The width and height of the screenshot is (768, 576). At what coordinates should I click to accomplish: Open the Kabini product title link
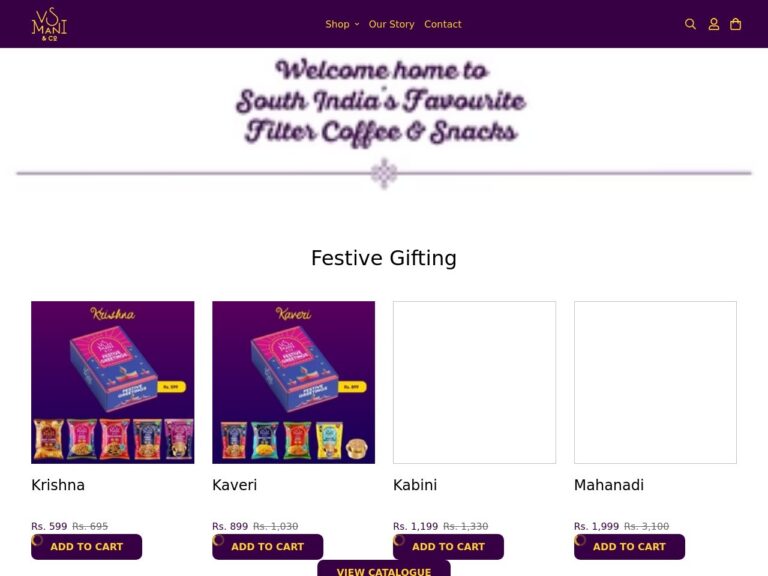(415, 485)
